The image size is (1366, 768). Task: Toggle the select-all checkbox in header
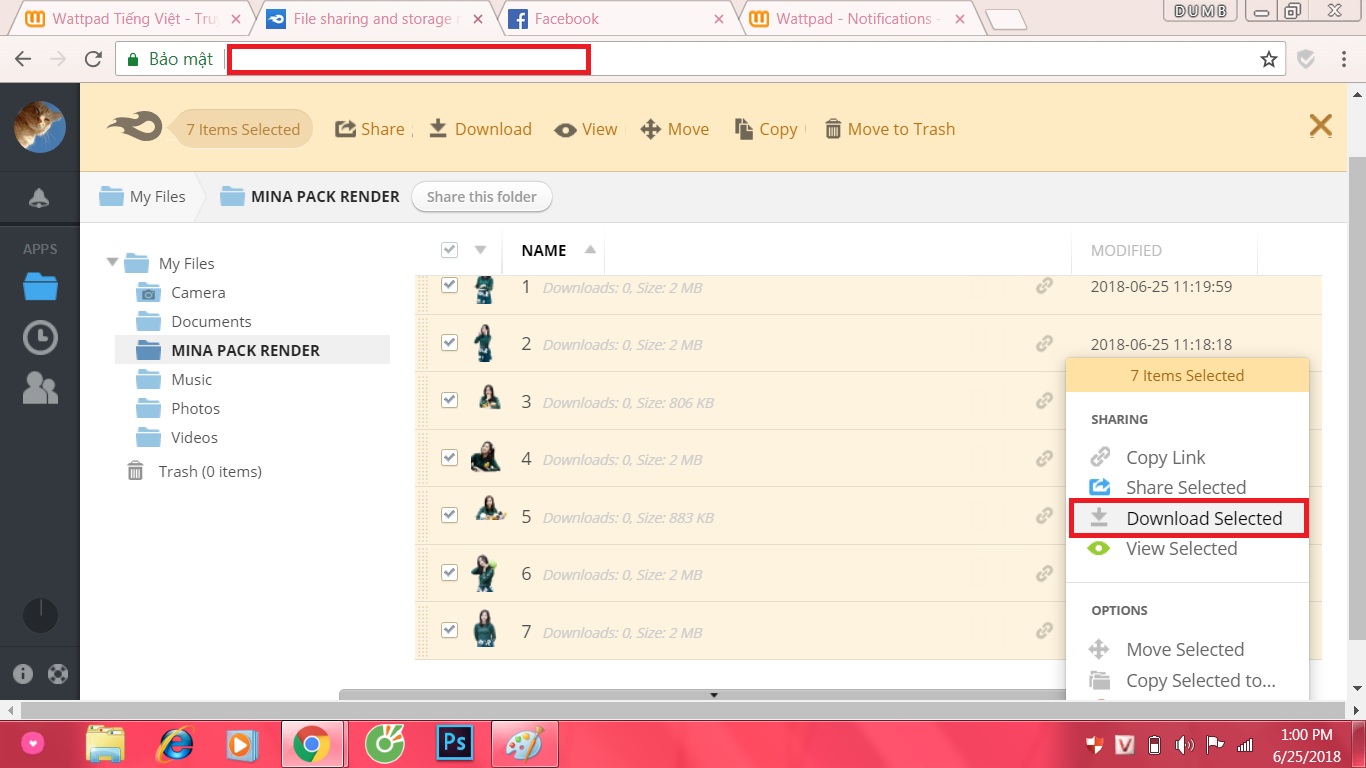(x=449, y=250)
